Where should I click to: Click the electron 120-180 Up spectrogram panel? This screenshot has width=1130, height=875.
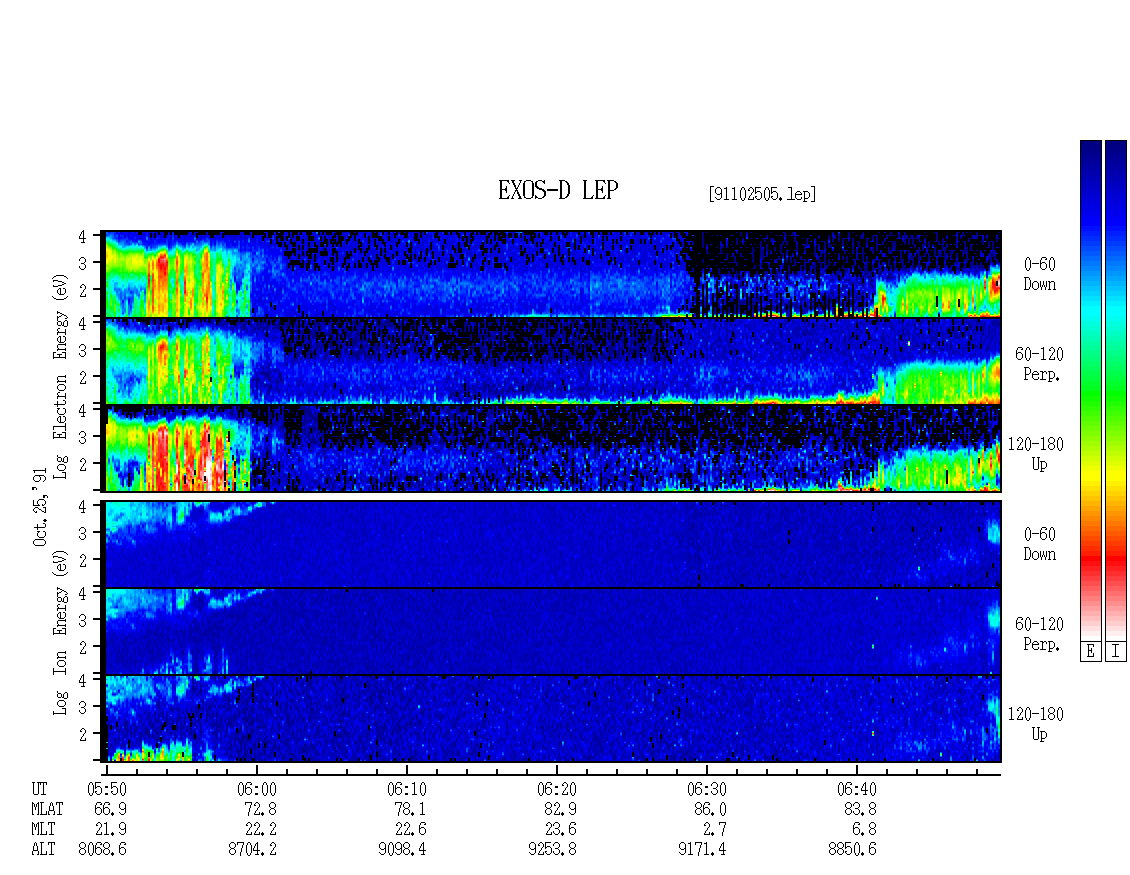click(553, 448)
